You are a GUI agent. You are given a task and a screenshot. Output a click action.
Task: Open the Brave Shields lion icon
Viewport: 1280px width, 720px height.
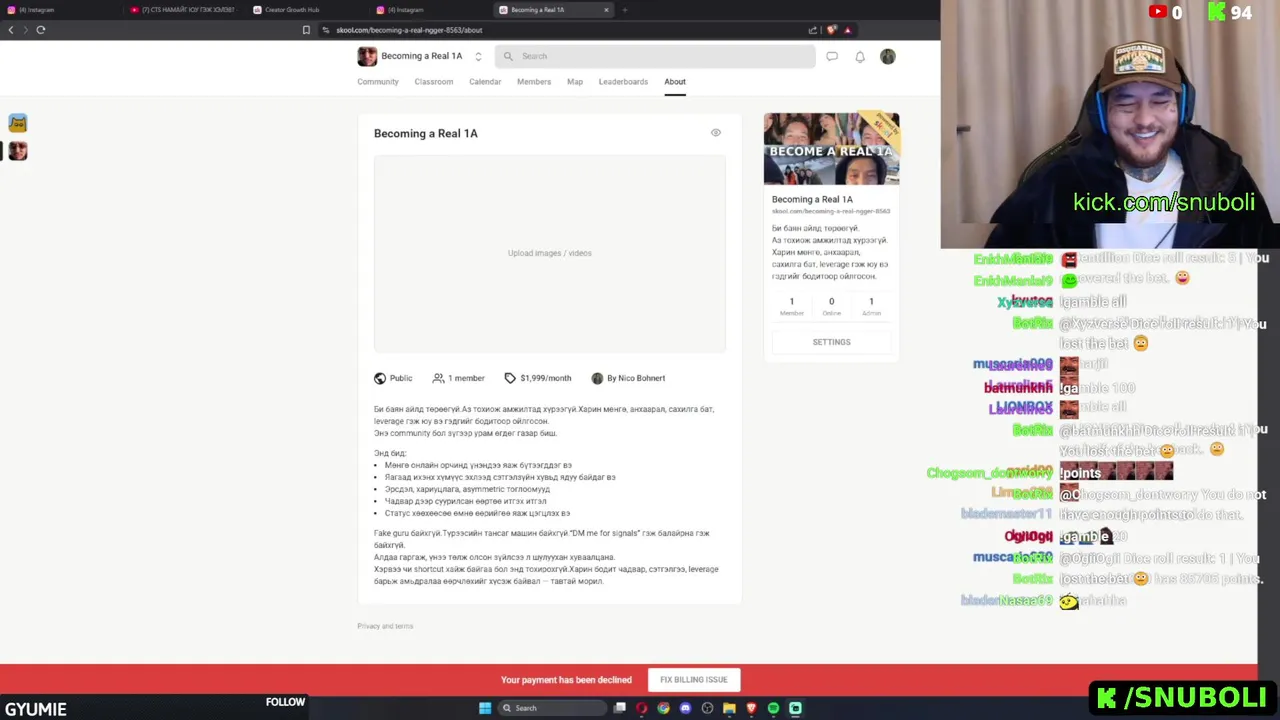[x=831, y=30]
